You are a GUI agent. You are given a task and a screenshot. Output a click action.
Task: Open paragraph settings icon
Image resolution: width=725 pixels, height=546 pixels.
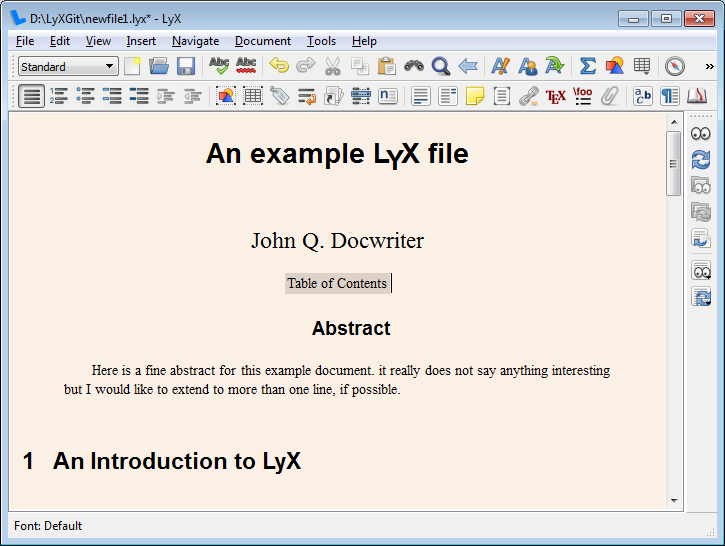pos(670,96)
